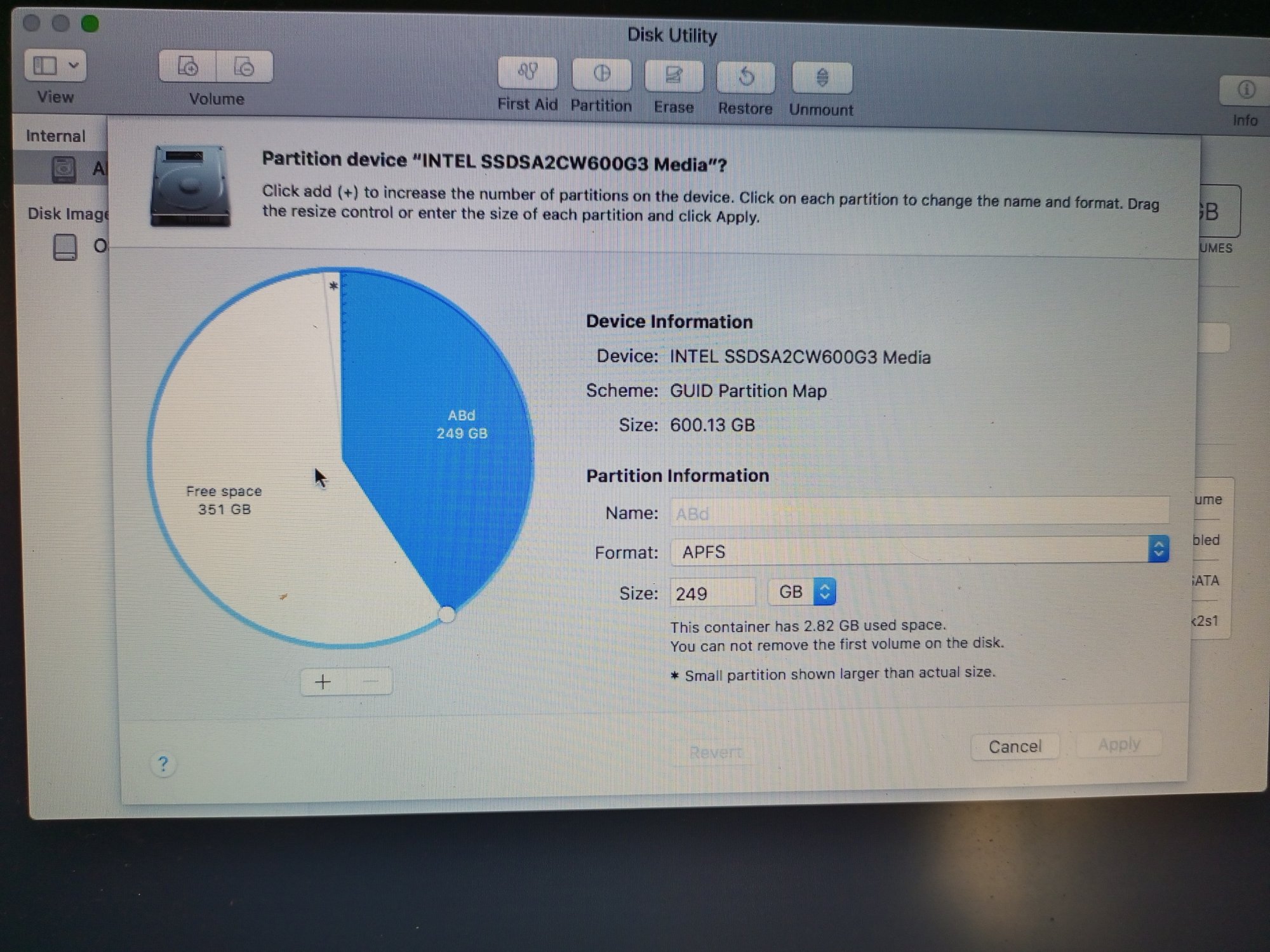Click the add volume icon
1270x952 pixels.
pos(187,67)
